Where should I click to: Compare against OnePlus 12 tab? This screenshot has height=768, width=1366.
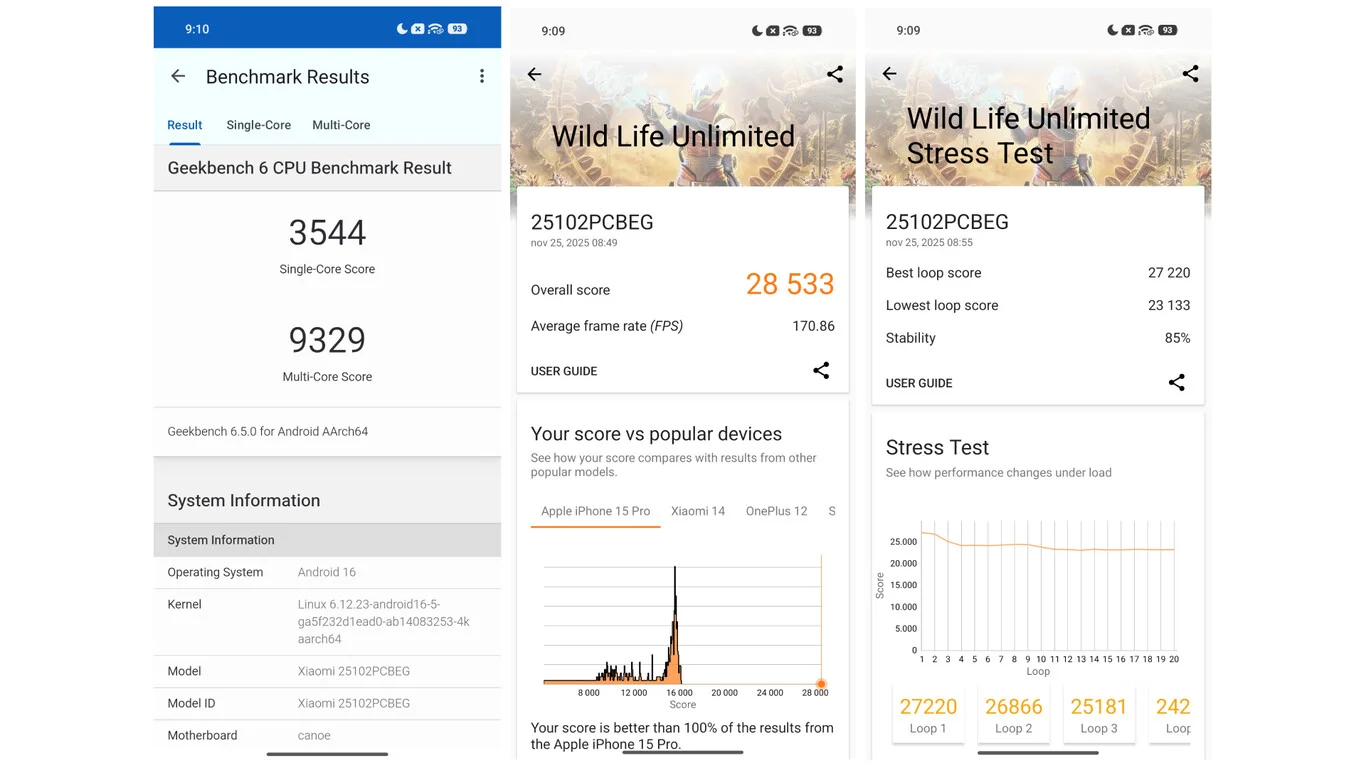[776, 511]
